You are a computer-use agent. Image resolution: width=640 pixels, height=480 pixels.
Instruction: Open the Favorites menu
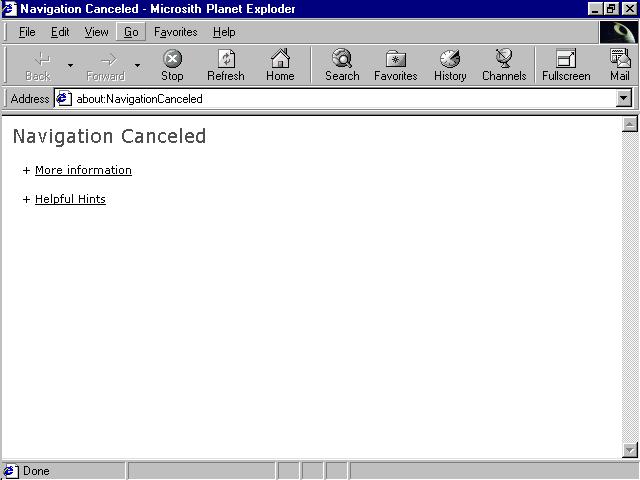click(x=176, y=32)
